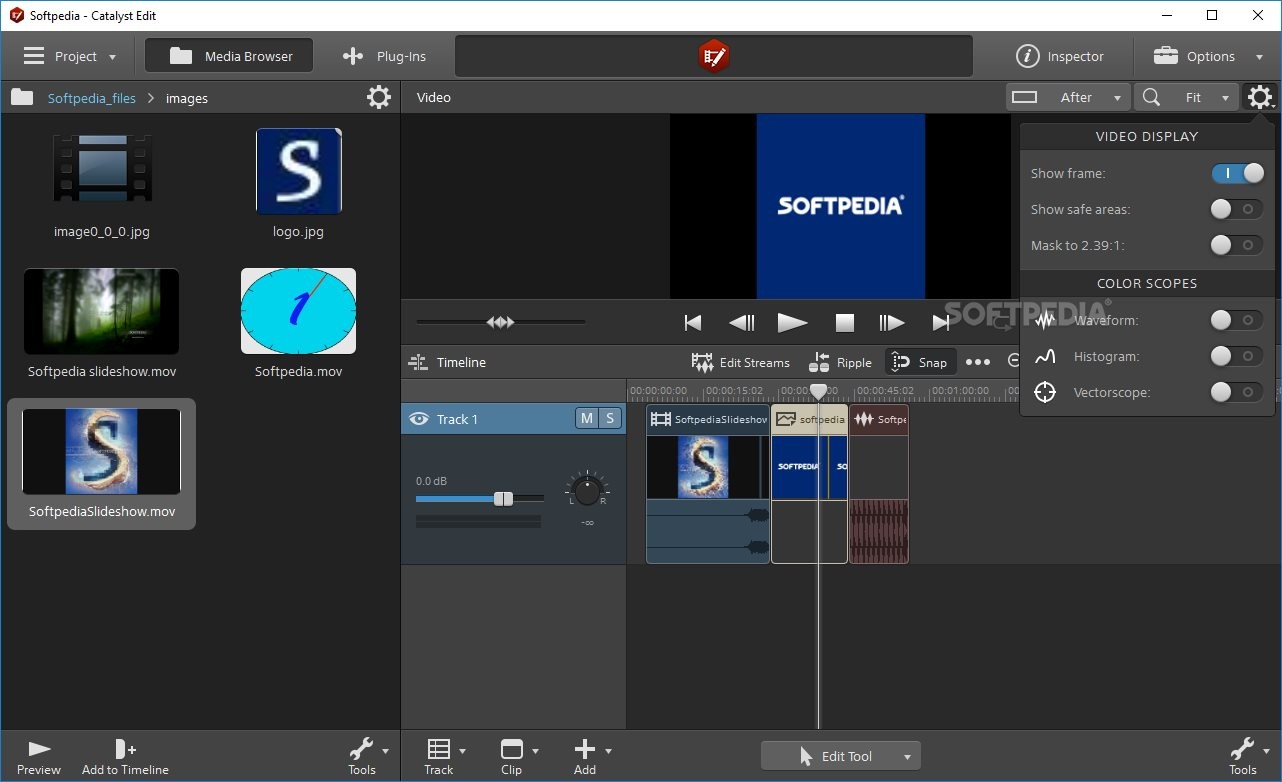Click the images breadcrumb folder
The width and height of the screenshot is (1282, 782).
coord(187,98)
